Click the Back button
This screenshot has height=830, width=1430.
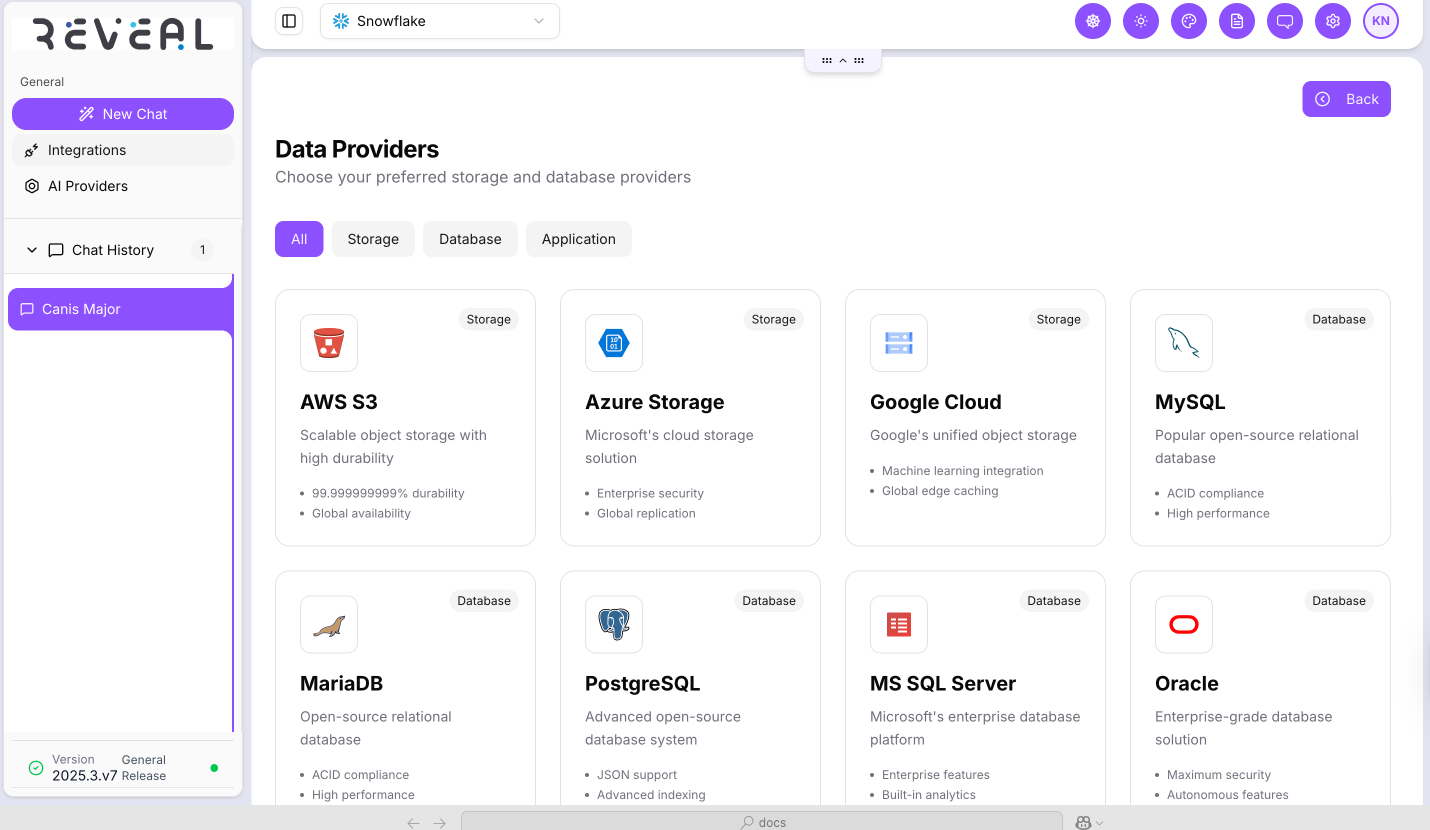(x=1346, y=99)
